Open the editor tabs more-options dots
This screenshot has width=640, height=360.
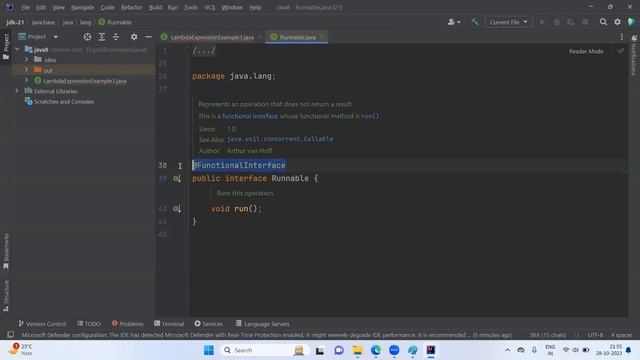[622, 37]
